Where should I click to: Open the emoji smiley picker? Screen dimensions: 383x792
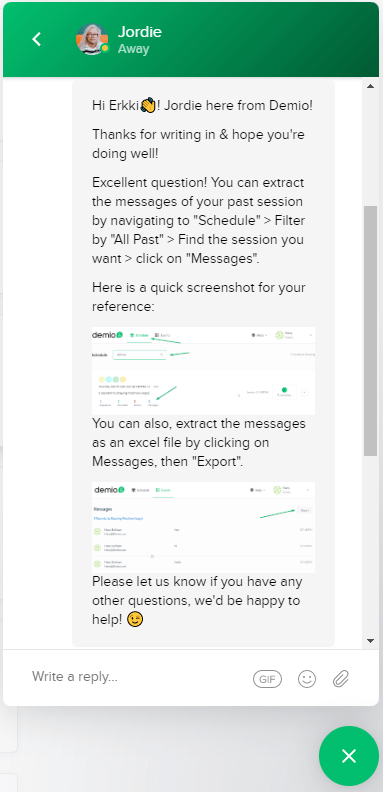click(307, 679)
